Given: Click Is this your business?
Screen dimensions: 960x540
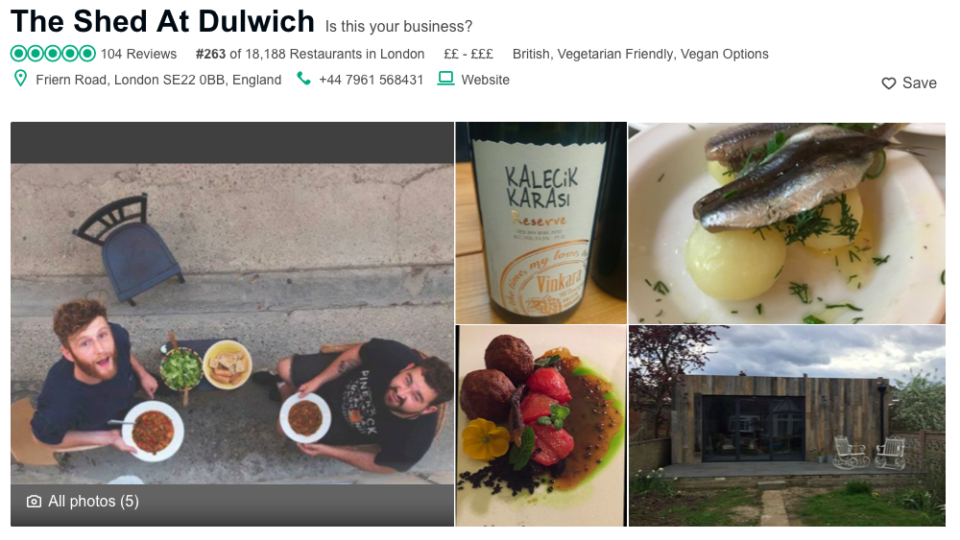Looking at the screenshot, I should (x=399, y=27).
